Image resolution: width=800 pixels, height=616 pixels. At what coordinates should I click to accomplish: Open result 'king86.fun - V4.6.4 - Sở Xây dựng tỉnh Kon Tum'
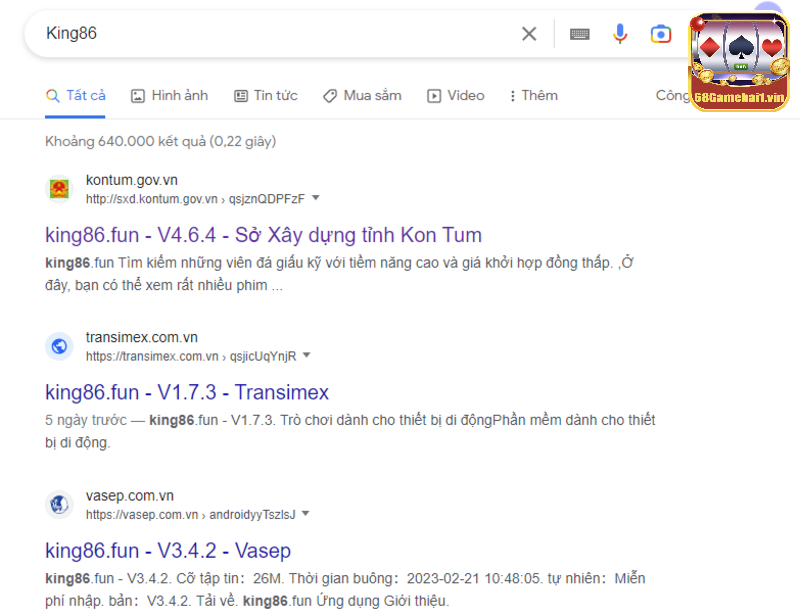(x=263, y=235)
